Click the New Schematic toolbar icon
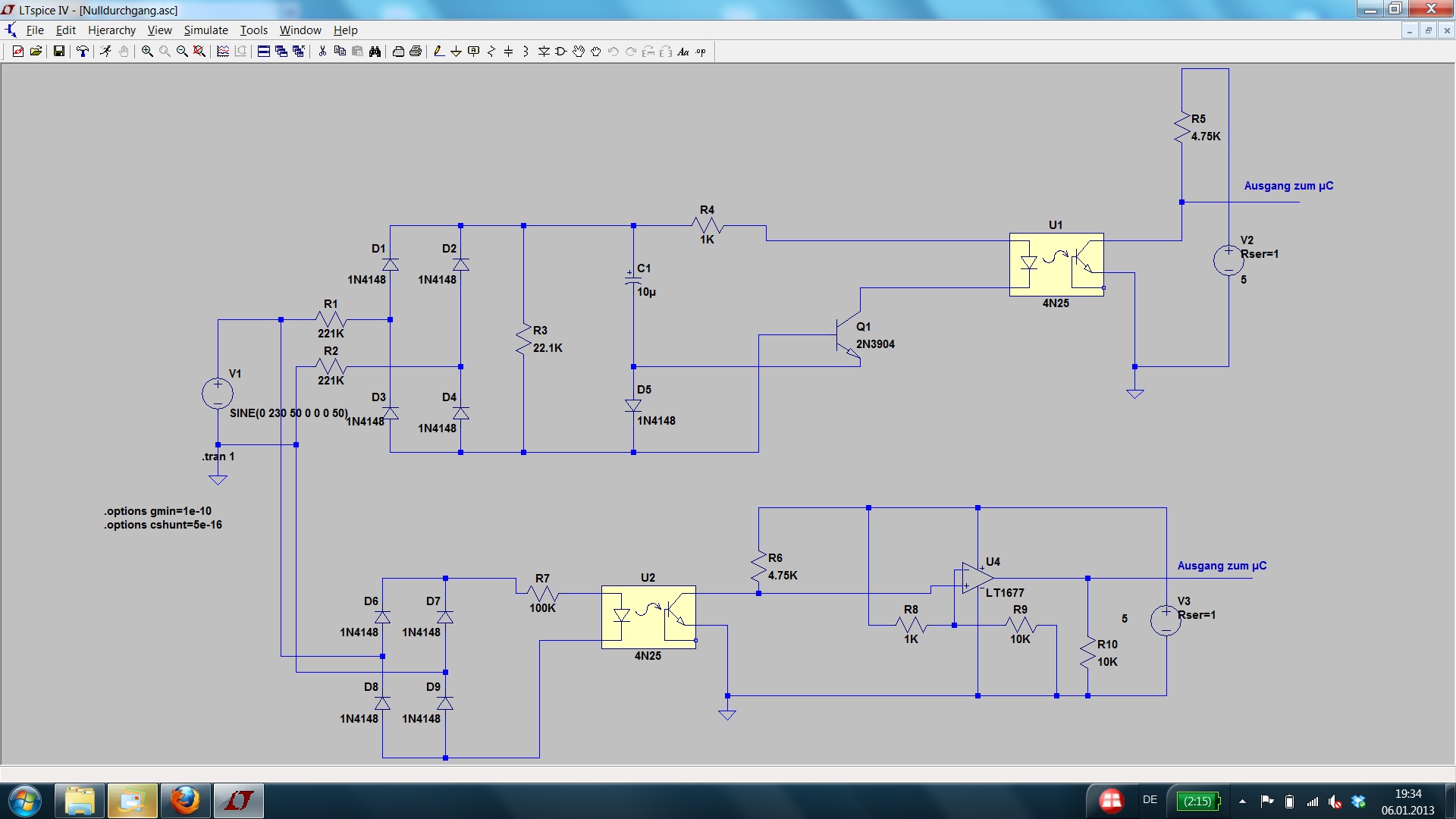This screenshot has height=819, width=1456. (x=18, y=52)
